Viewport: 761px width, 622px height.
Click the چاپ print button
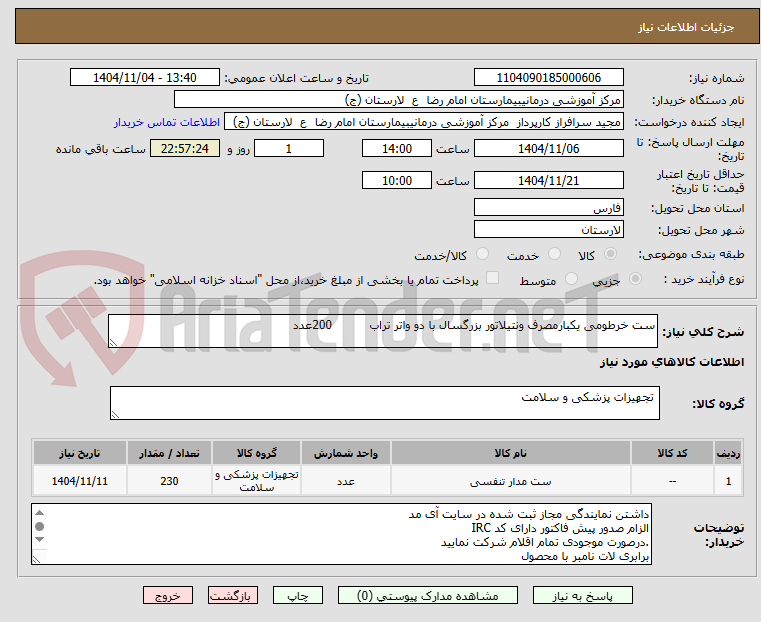(x=298, y=595)
